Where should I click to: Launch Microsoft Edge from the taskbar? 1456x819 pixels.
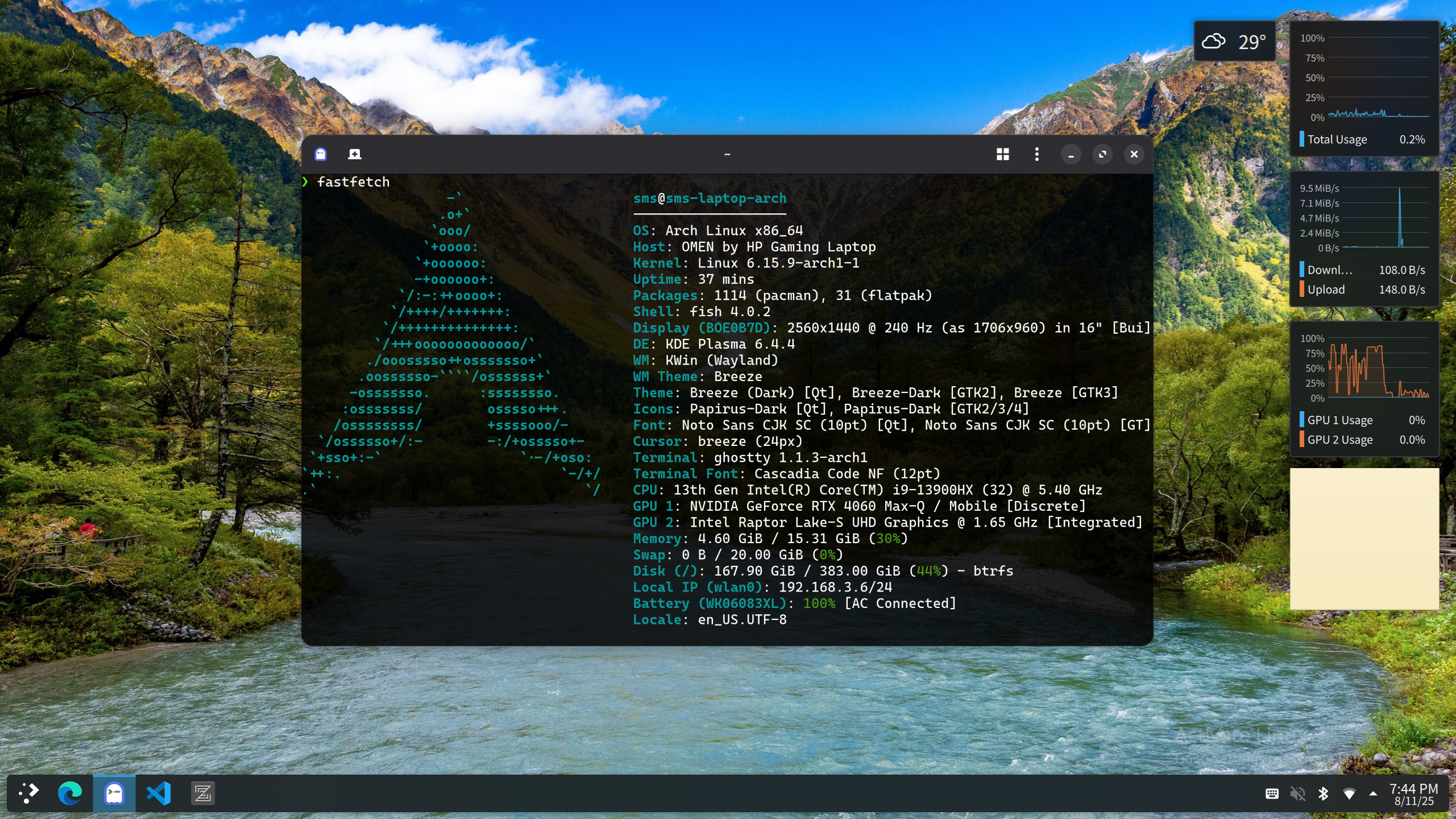coord(70,792)
